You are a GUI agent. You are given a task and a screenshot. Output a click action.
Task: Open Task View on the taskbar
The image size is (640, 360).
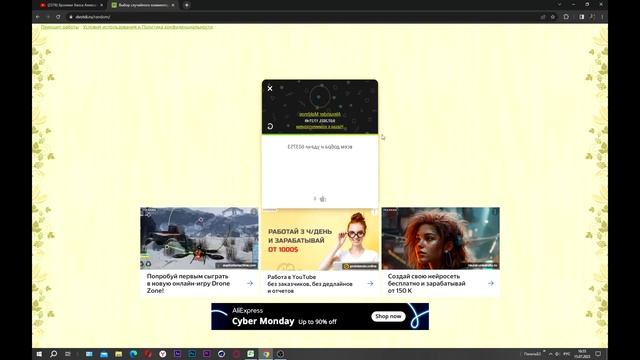point(68,354)
